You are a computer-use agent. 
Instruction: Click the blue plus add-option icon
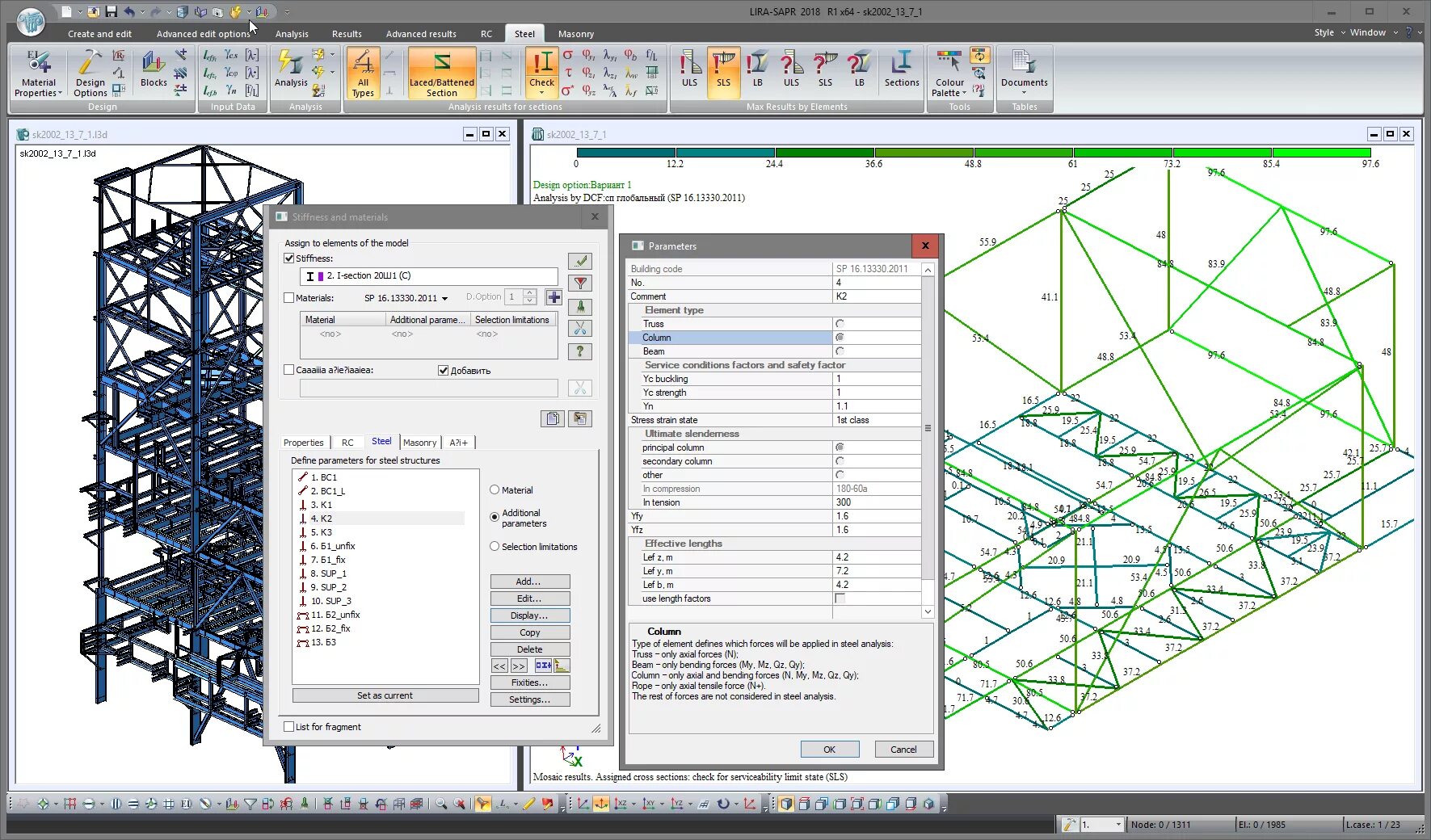click(553, 297)
